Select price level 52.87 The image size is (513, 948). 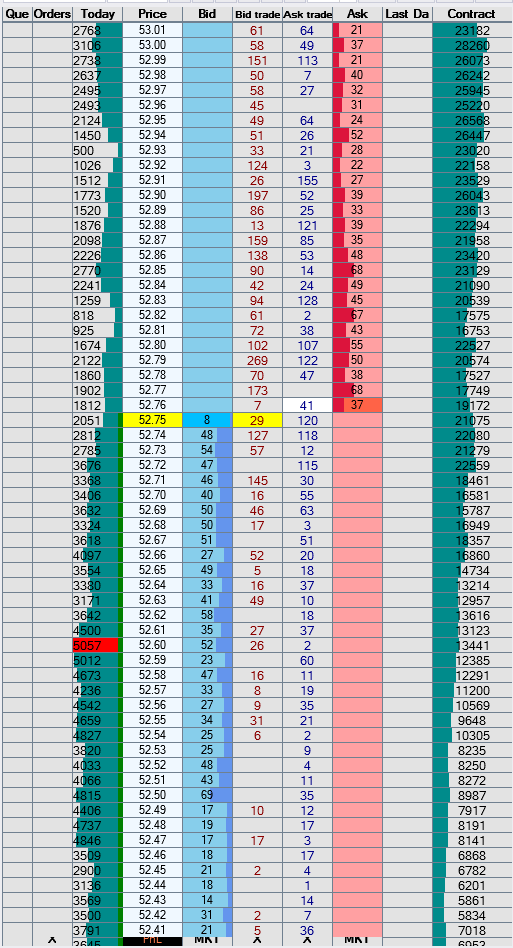152,240
